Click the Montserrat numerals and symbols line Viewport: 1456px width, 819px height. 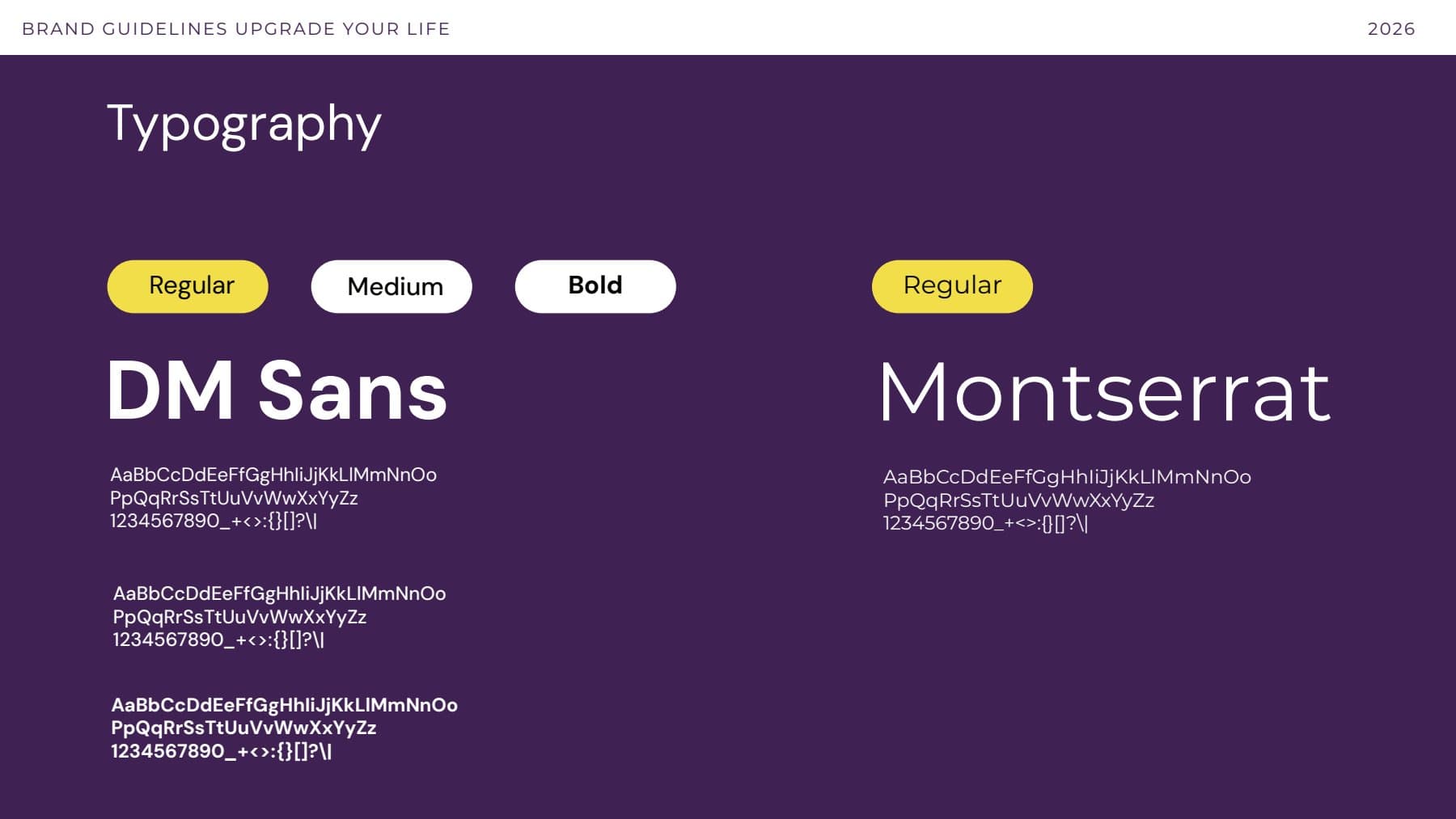[x=985, y=524]
